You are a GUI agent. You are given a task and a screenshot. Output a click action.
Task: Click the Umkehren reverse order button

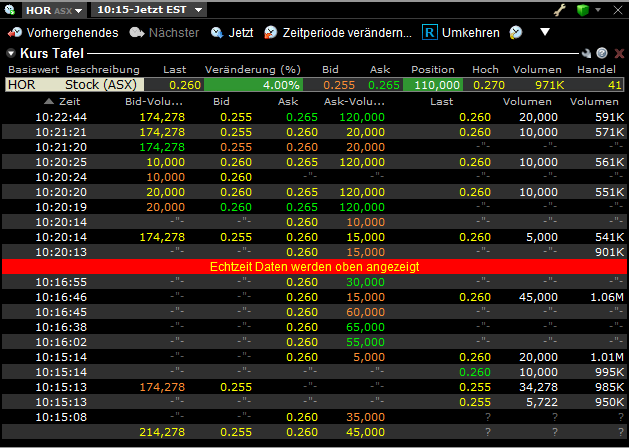click(461, 33)
